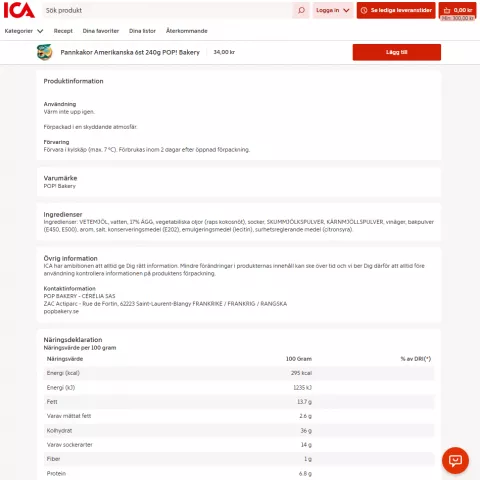The height and width of the screenshot is (480, 480).
Task: Click the Kolhydrat row label
Action: pos(59,431)
